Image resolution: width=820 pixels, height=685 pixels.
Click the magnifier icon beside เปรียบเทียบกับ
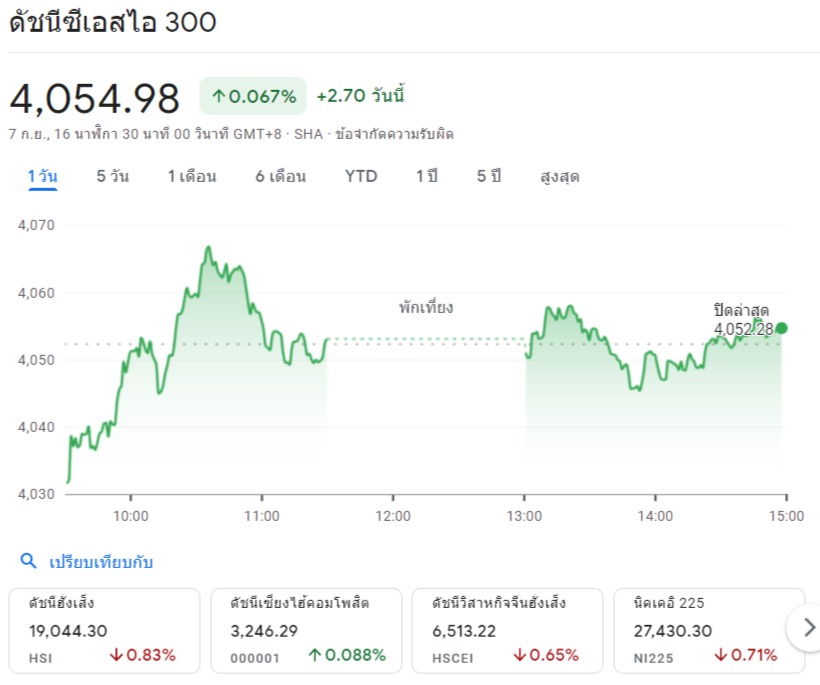pyautogui.click(x=28, y=562)
